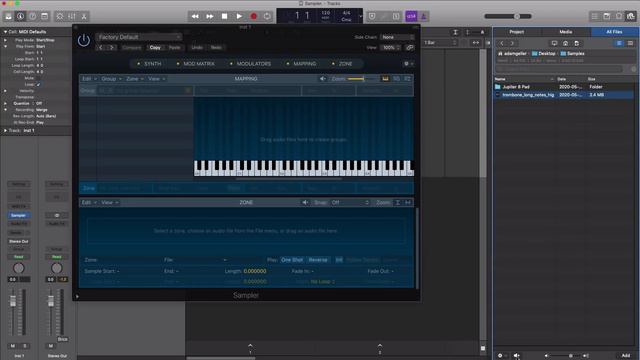
Task: Open the Mapping pane Edit menu
Action: point(89,79)
